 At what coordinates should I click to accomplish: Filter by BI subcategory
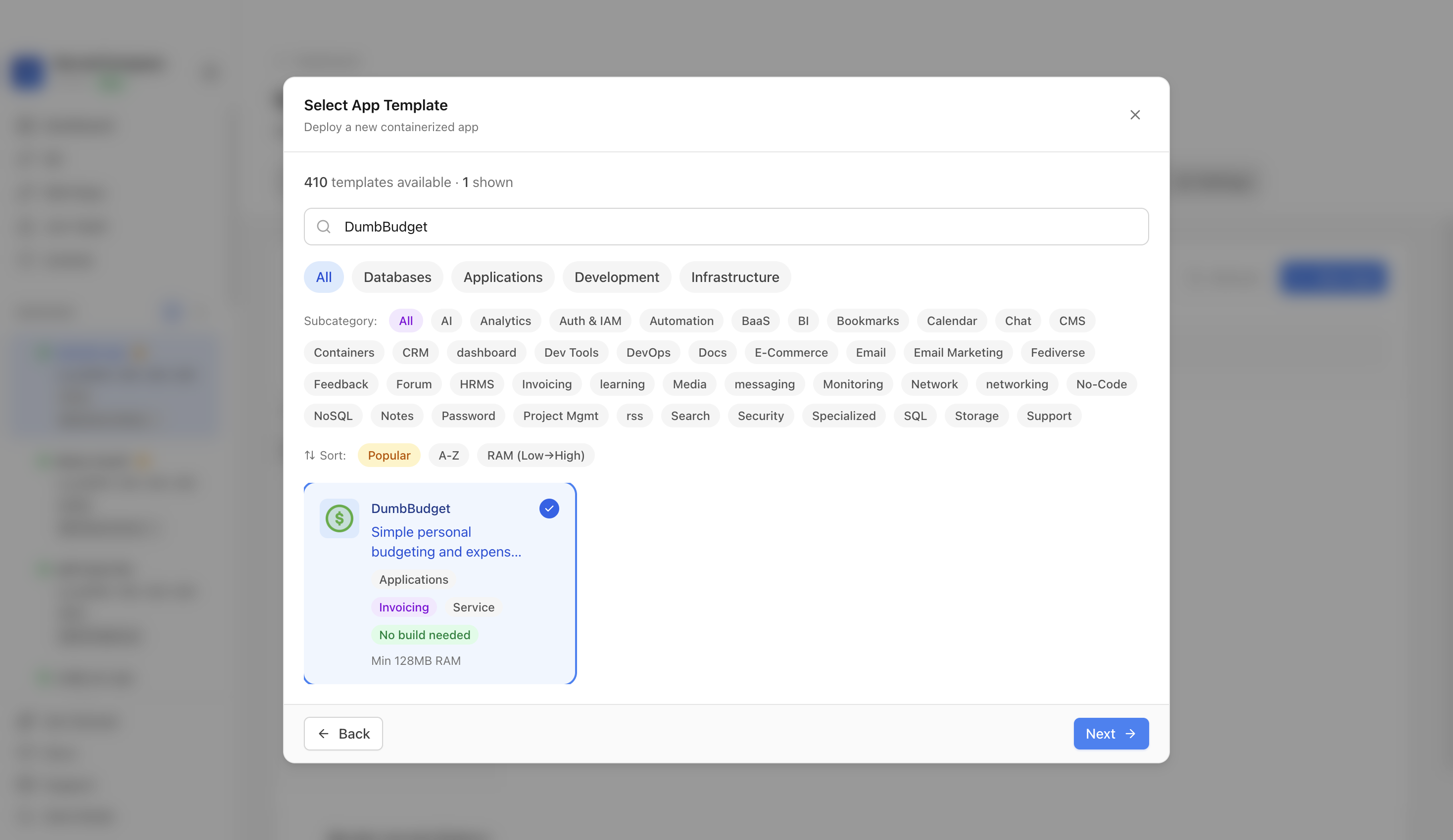coord(803,321)
